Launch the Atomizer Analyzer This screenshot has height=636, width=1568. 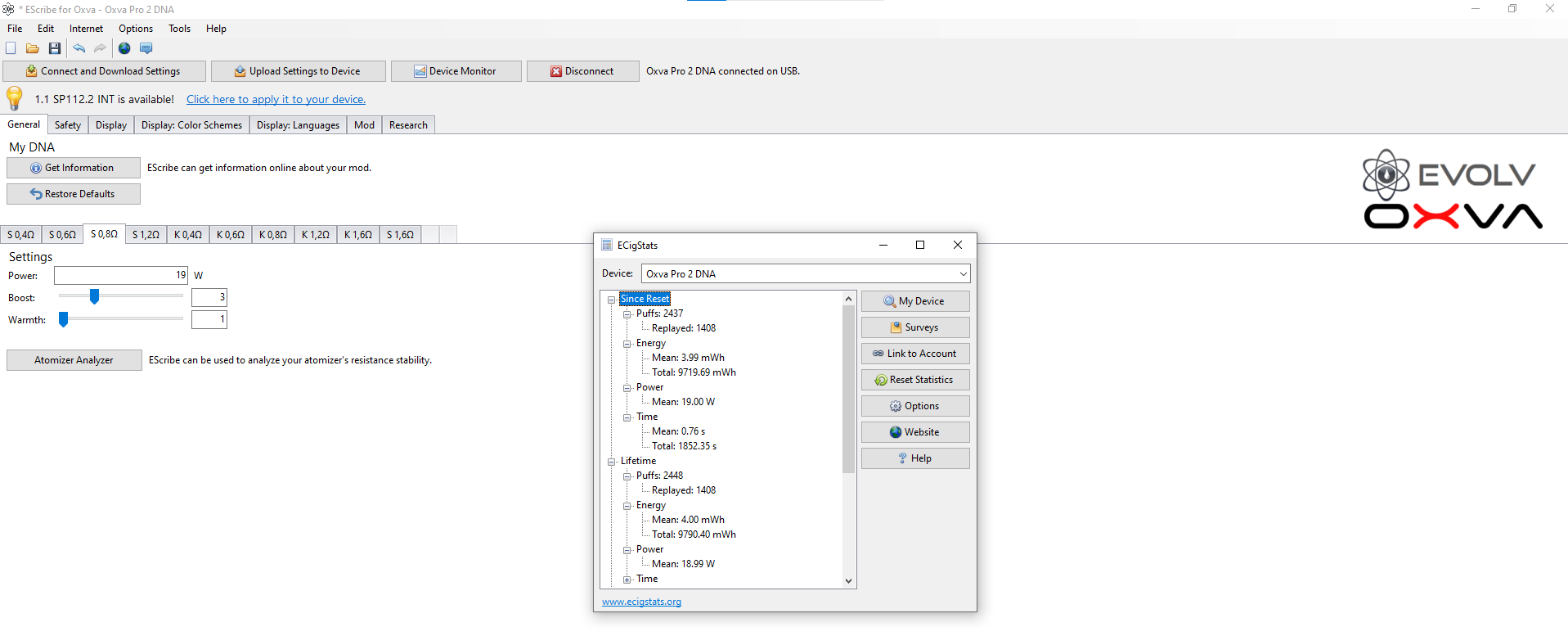point(74,360)
